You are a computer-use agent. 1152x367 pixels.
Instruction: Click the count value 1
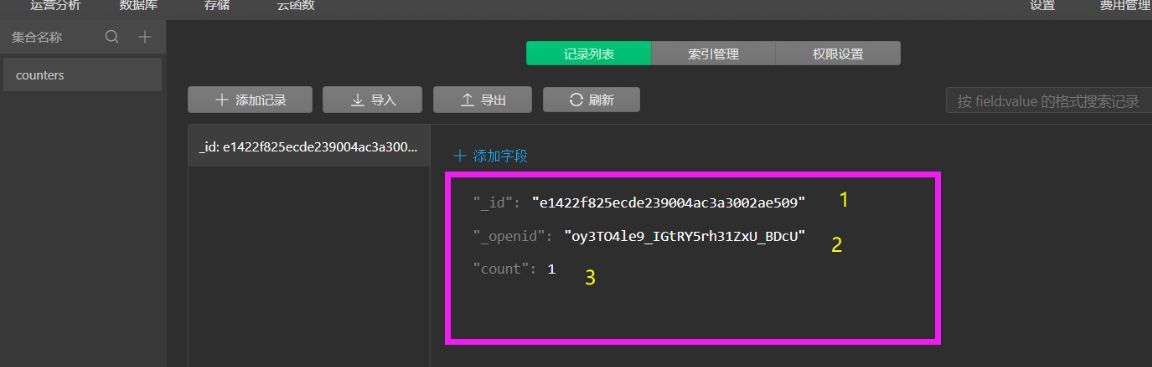[x=551, y=269]
